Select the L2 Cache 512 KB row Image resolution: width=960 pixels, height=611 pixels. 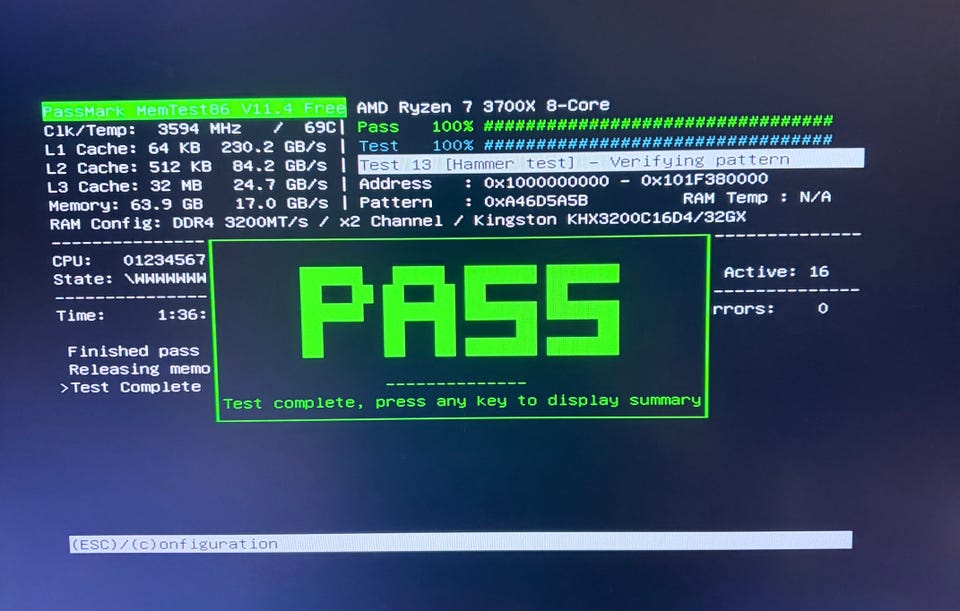(x=186, y=167)
